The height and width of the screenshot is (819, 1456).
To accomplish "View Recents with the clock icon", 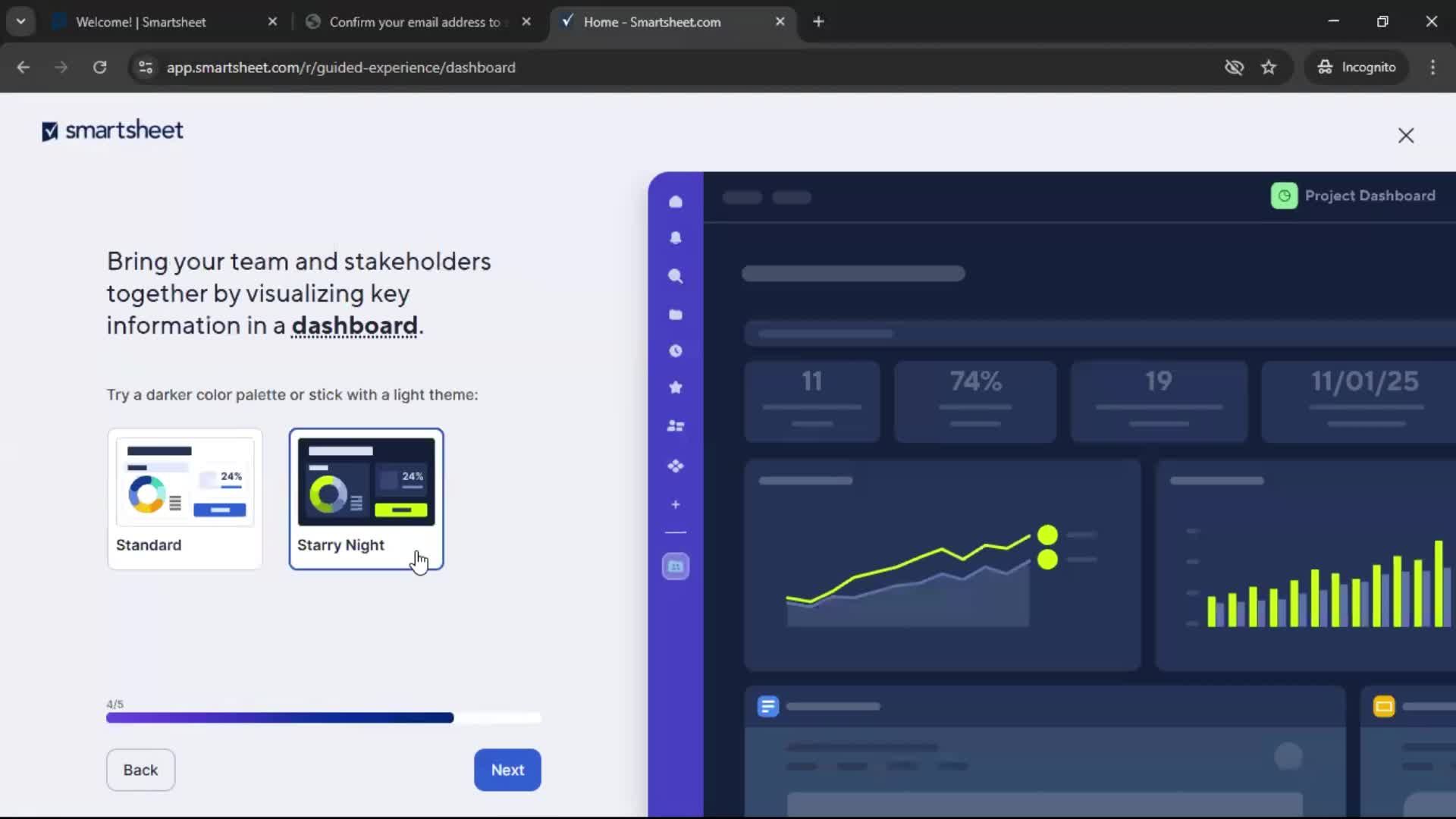I will (676, 351).
